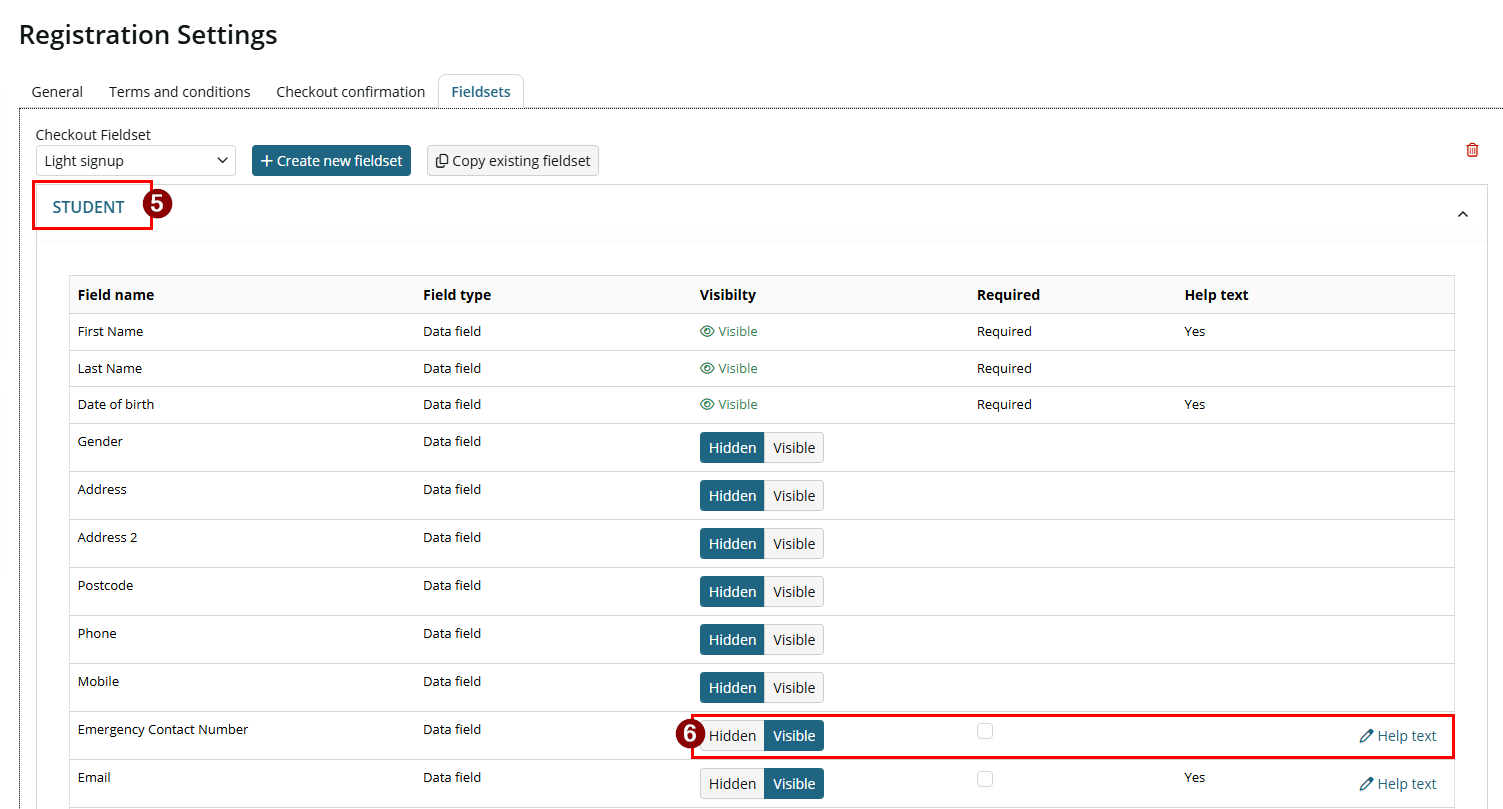This screenshot has height=809, width=1503.
Task: Click Copy existing fieldset button
Action: tap(513, 161)
